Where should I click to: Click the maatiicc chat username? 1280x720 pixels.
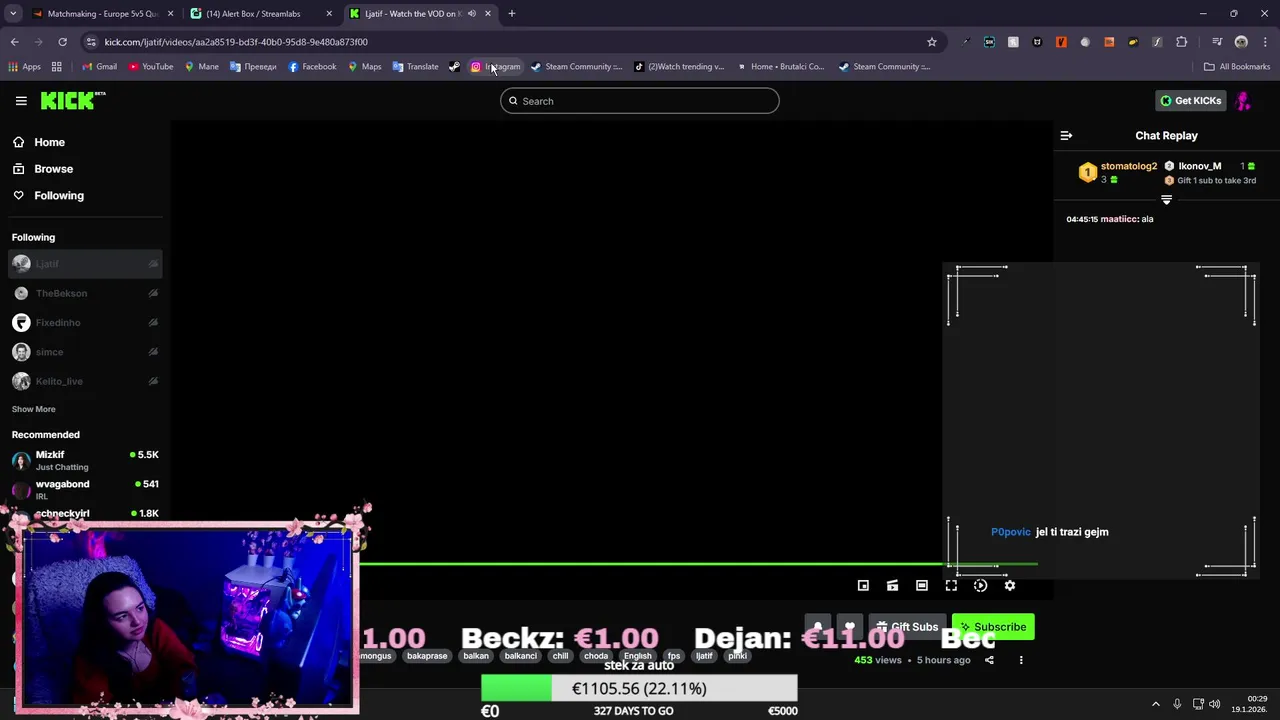click(1118, 219)
